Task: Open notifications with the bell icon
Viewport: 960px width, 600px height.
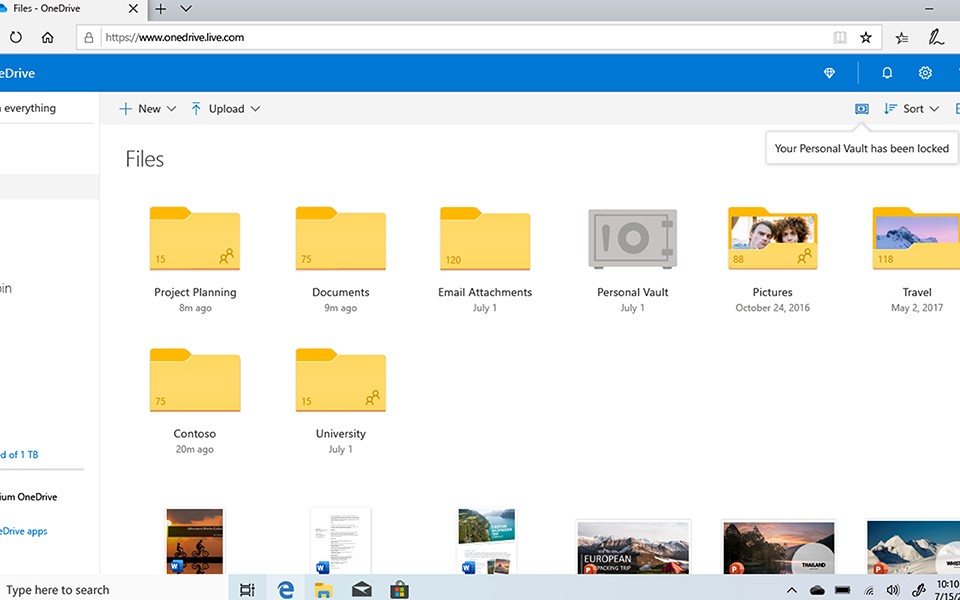Action: (887, 73)
